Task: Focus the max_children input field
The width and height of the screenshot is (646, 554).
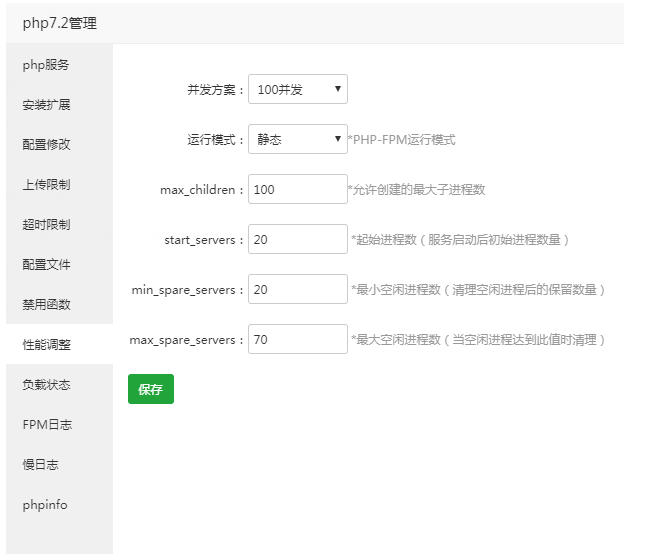Action: pyautogui.click(x=298, y=189)
